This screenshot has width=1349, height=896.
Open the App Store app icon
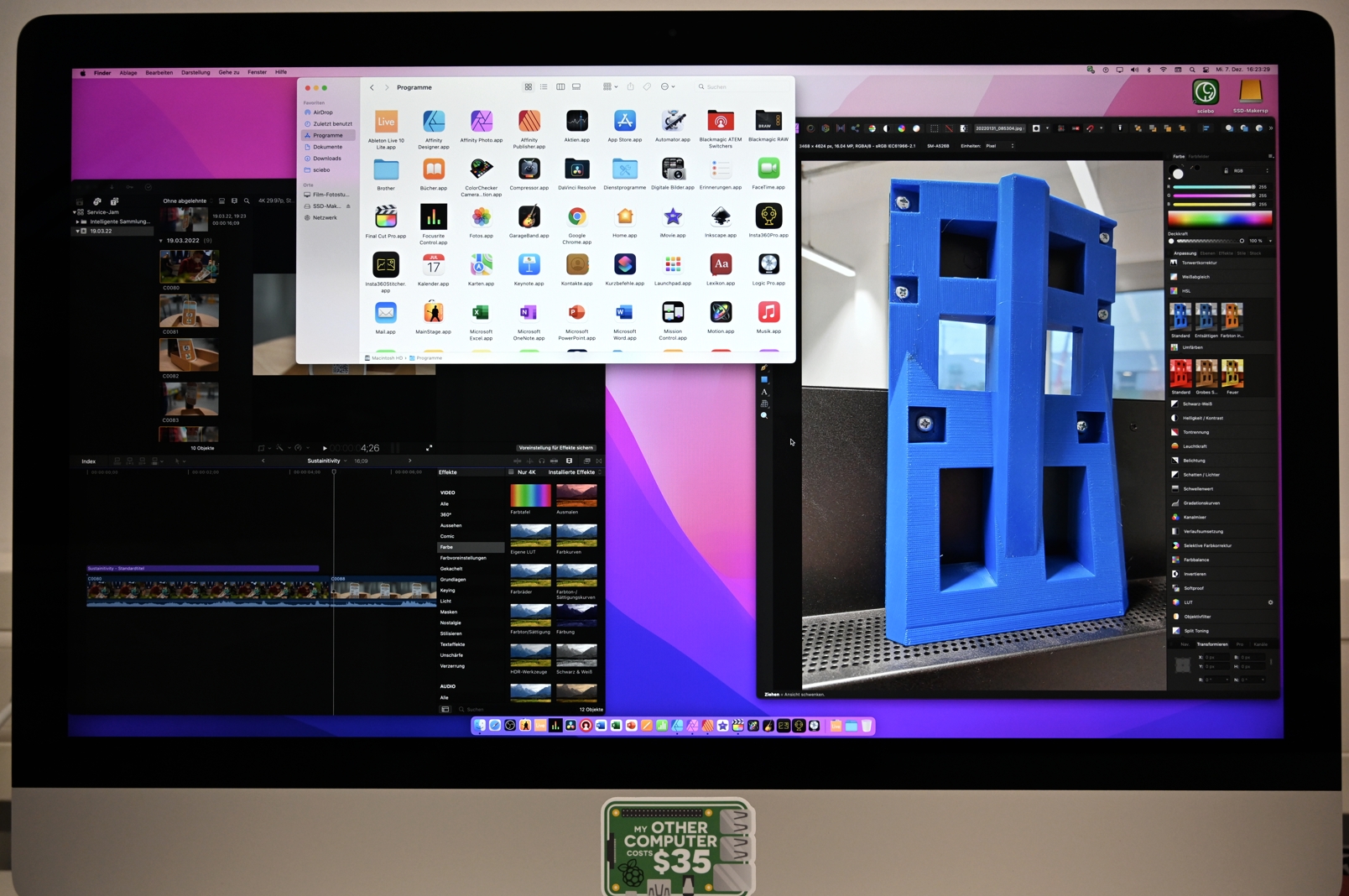(x=625, y=122)
